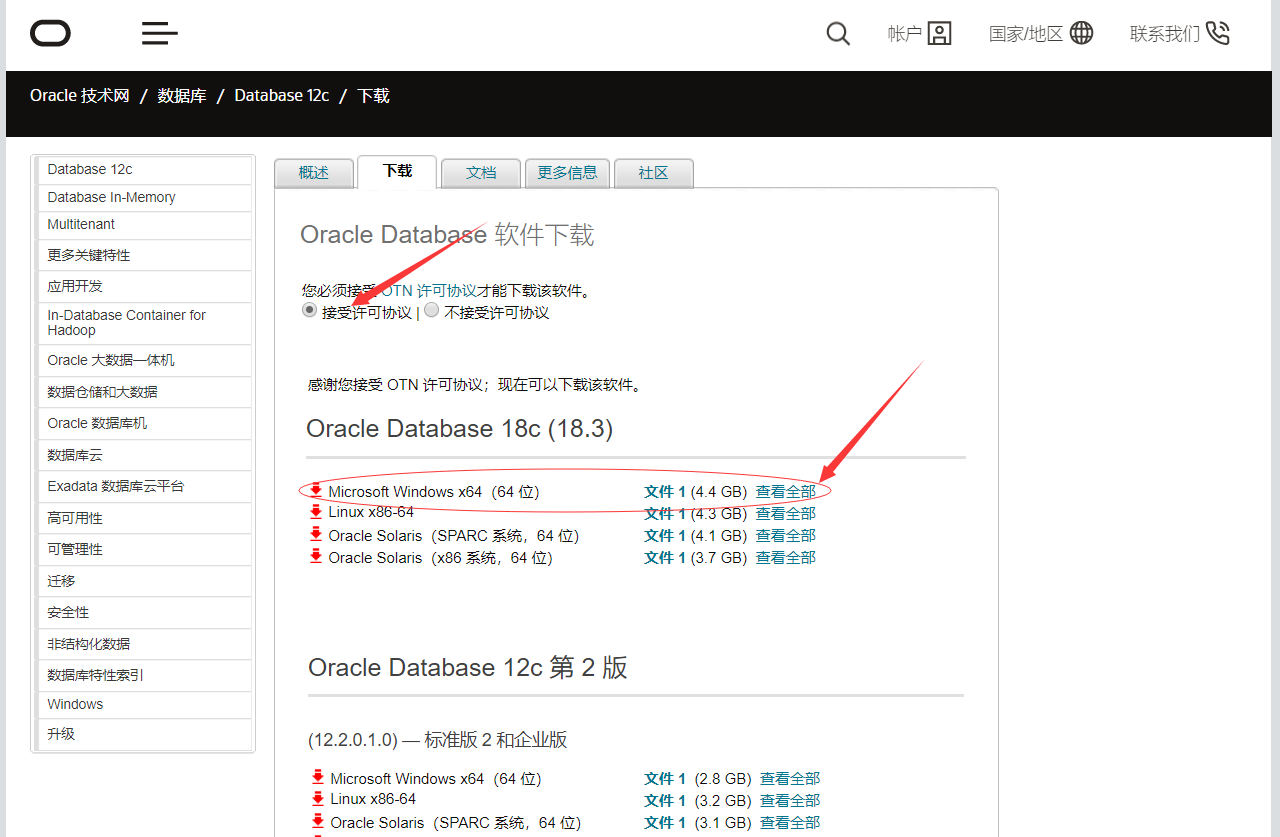Screen dimensions: 1280x837
Task: Open Oracle 大数据一体机 sidebar item
Action: pyautogui.click(x=144, y=360)
